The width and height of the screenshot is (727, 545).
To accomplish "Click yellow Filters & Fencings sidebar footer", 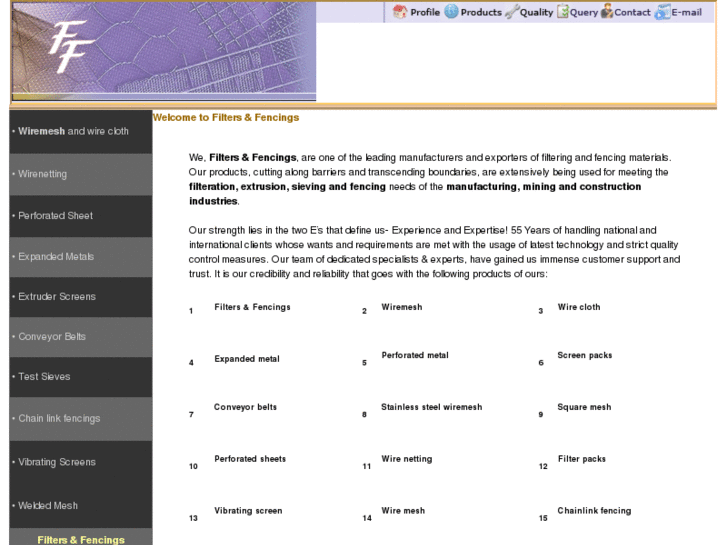I will click(x=81, y=539).
